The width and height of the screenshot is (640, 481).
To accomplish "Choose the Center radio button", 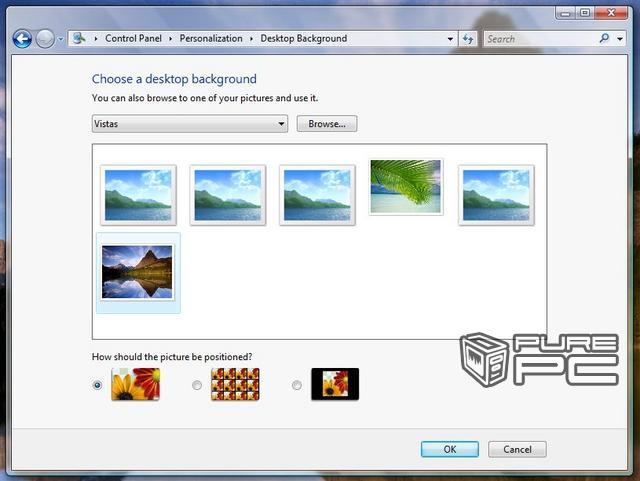I will [297, 385].
